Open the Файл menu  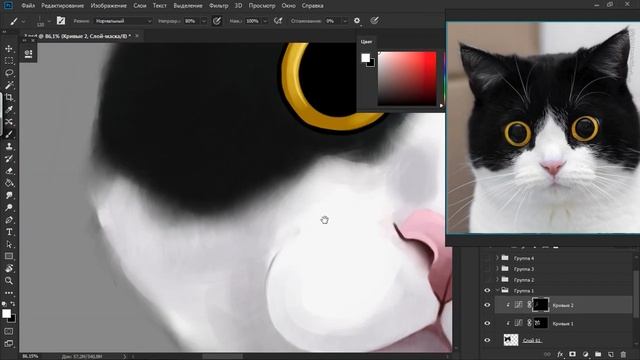pos(28,6)
